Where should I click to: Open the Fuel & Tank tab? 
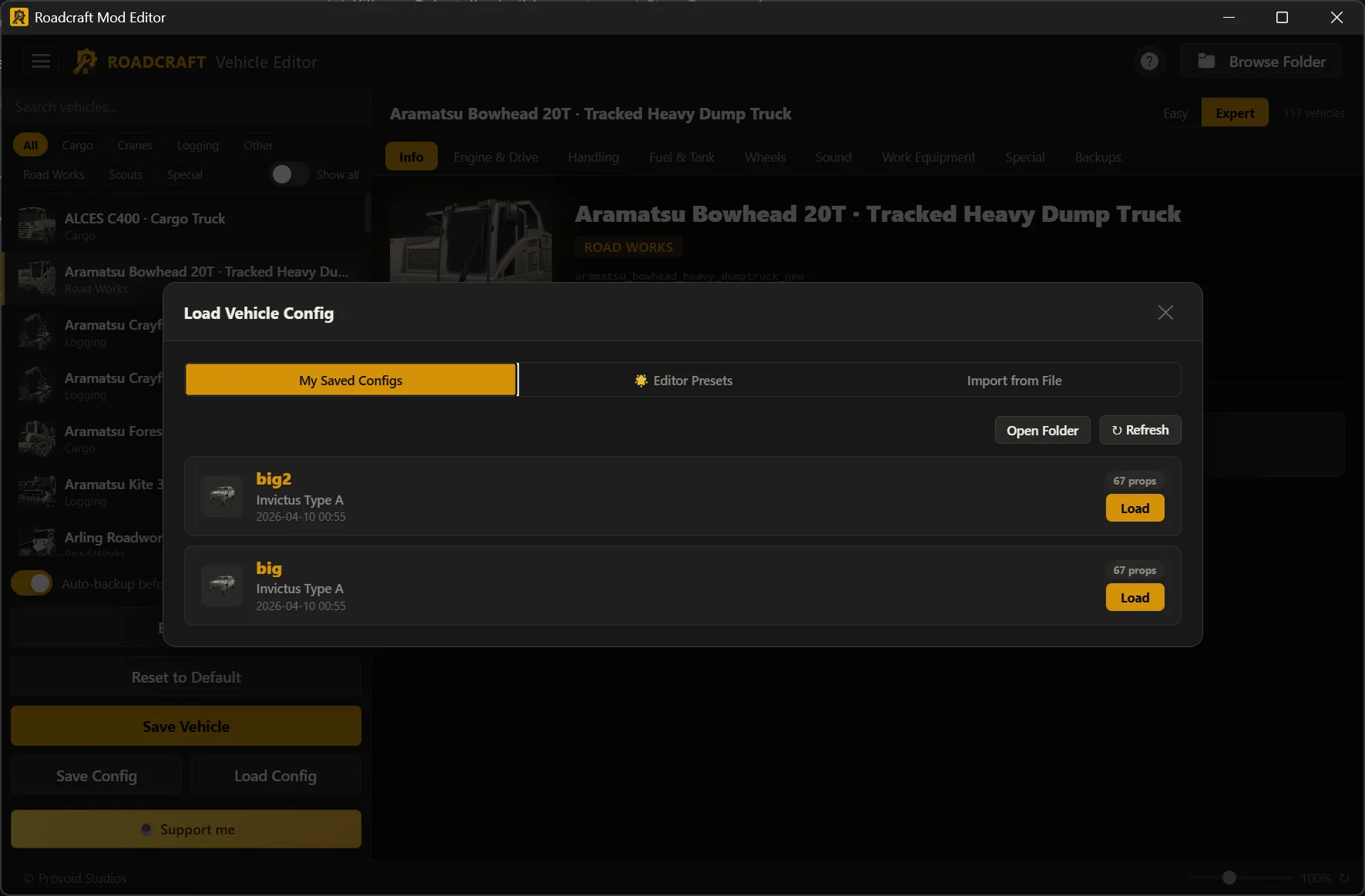pyautogui.click(x=681, y=156)
